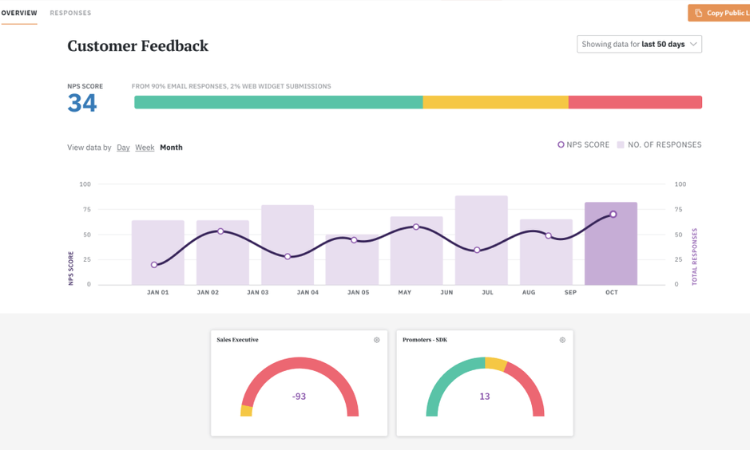Open the Overview tab
Image resolution: width=750 pixels, height=450 pixels.
coord(19,13)
